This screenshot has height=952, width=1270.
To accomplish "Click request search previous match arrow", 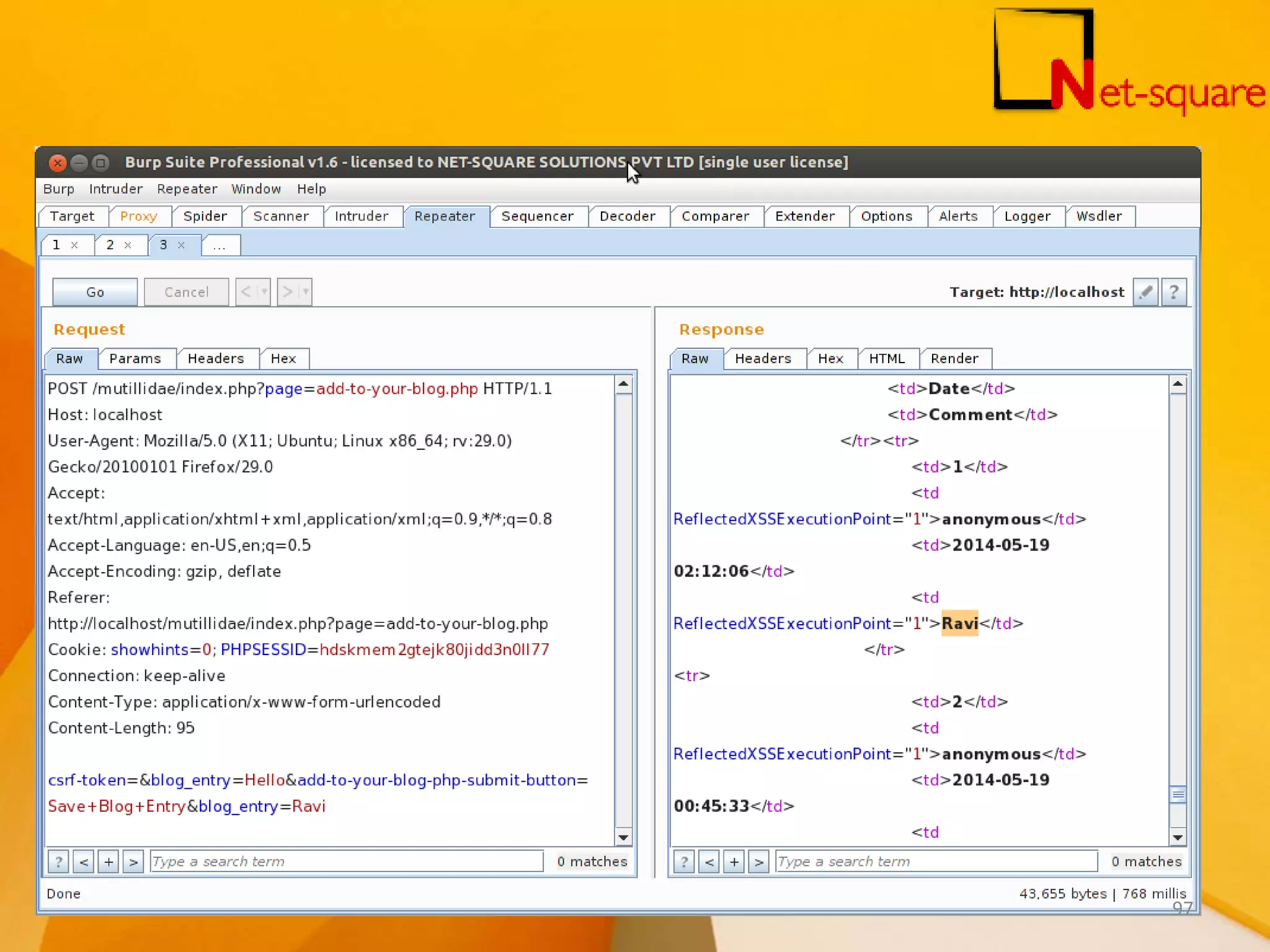I will click(x=84, y=862).
